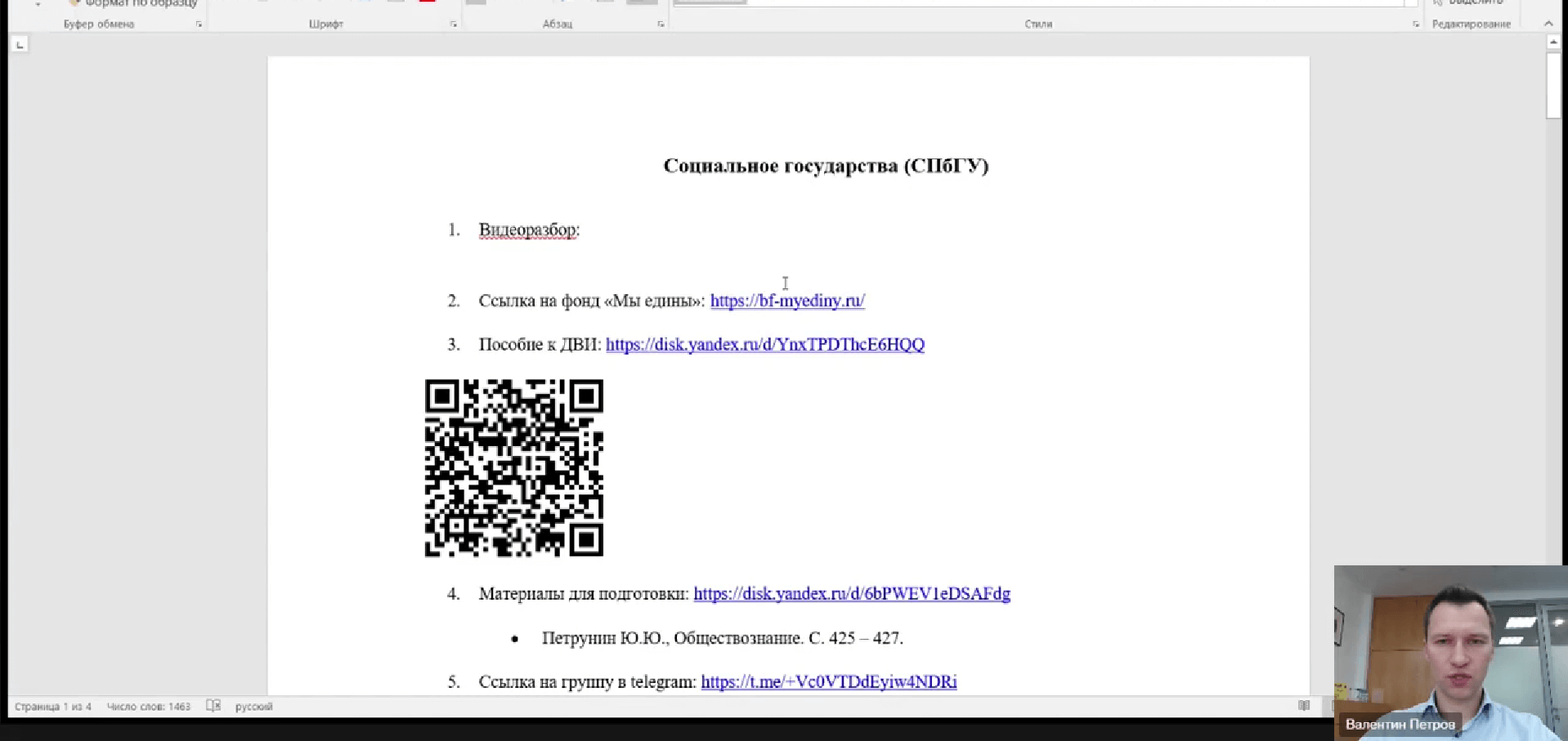Open word count Число слов: 1463
The image size is (1568, 741).
pyautogui.click(x=149, y=707)
